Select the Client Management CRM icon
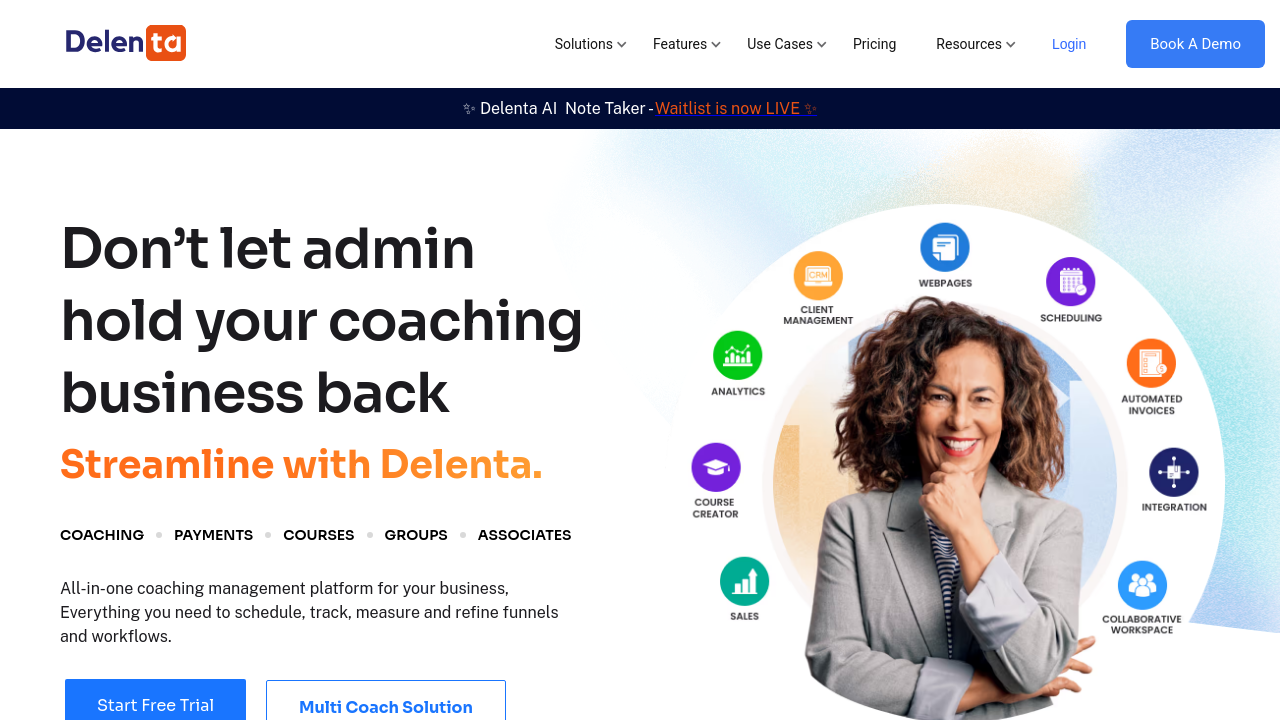The image size is (1280, 720). pyautogui.click(x=818, y=275)
